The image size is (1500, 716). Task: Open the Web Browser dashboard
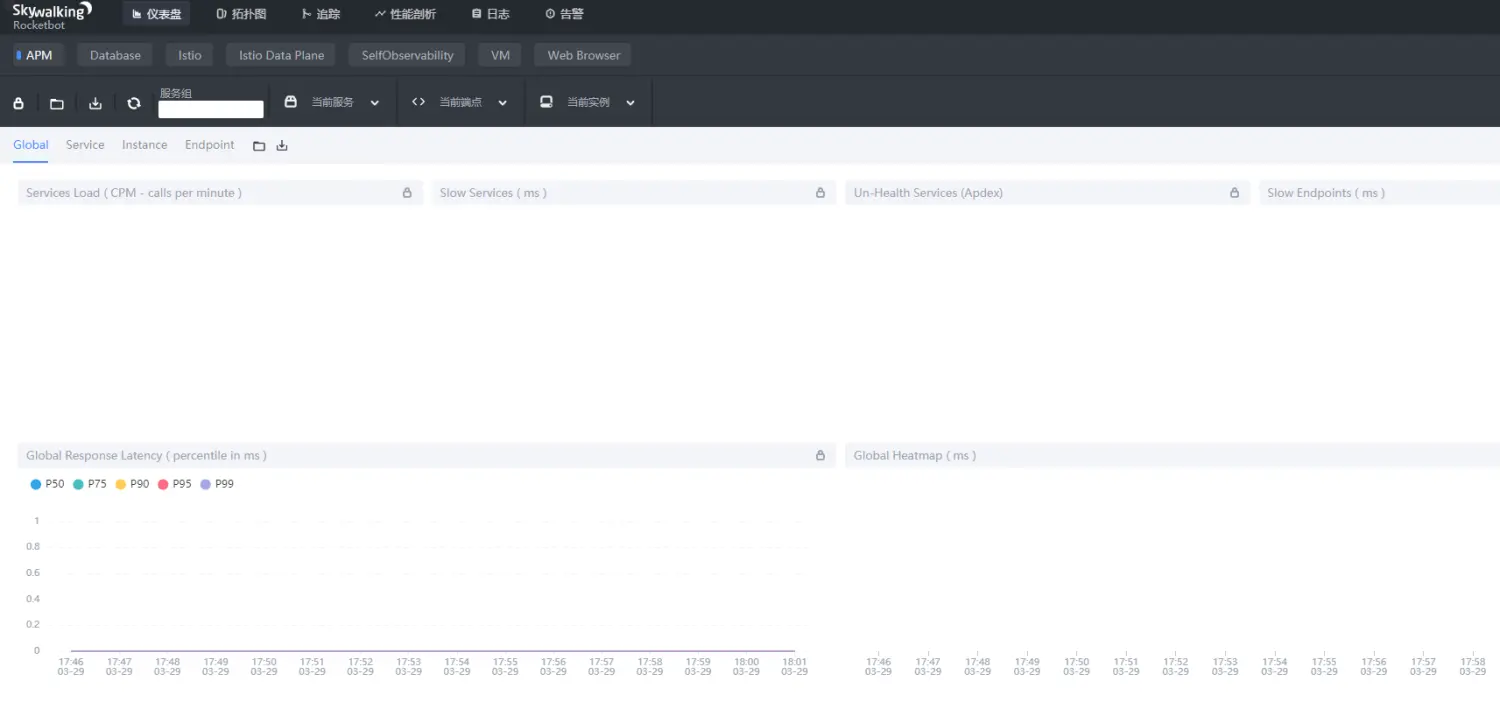[x=583, y=55]
